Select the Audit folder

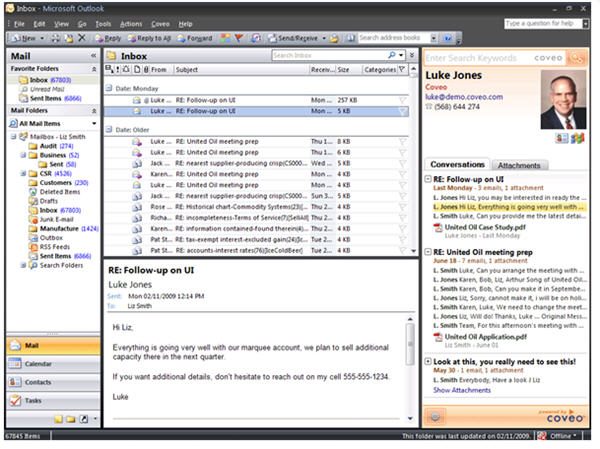tap(51, 146)
